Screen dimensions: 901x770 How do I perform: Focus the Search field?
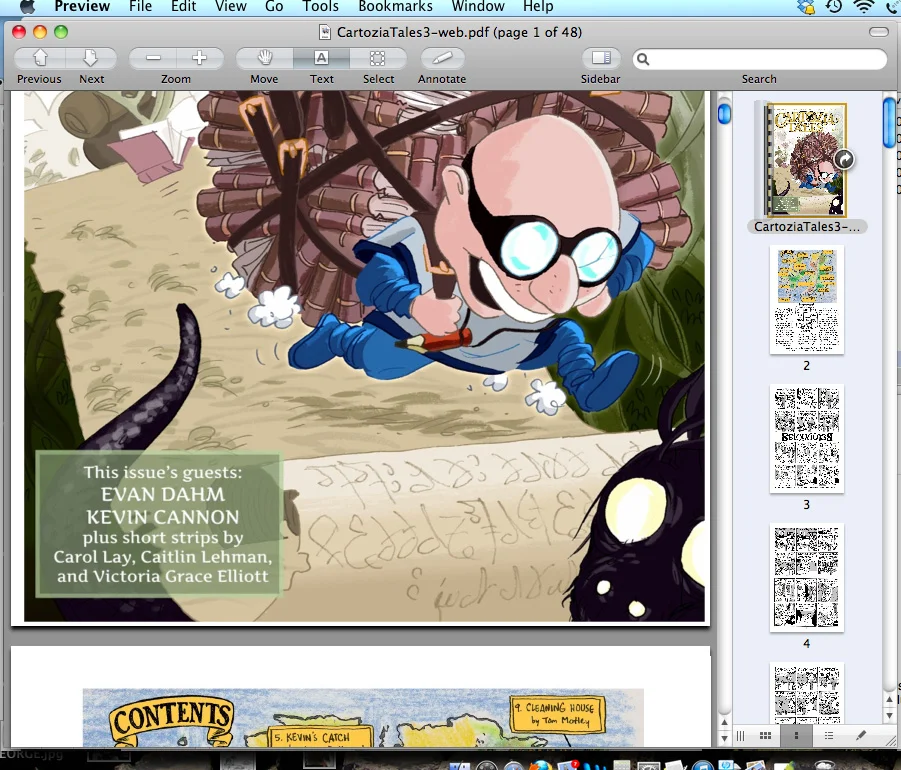pos(760,59)
